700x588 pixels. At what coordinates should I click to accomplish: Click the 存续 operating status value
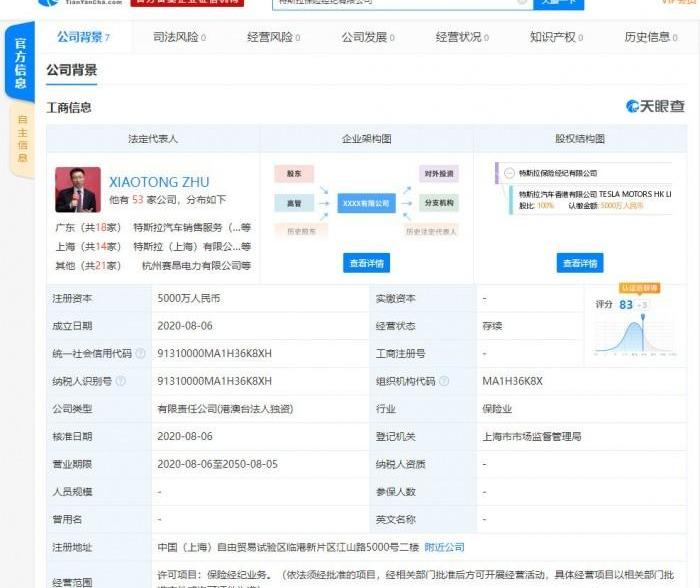492,325
